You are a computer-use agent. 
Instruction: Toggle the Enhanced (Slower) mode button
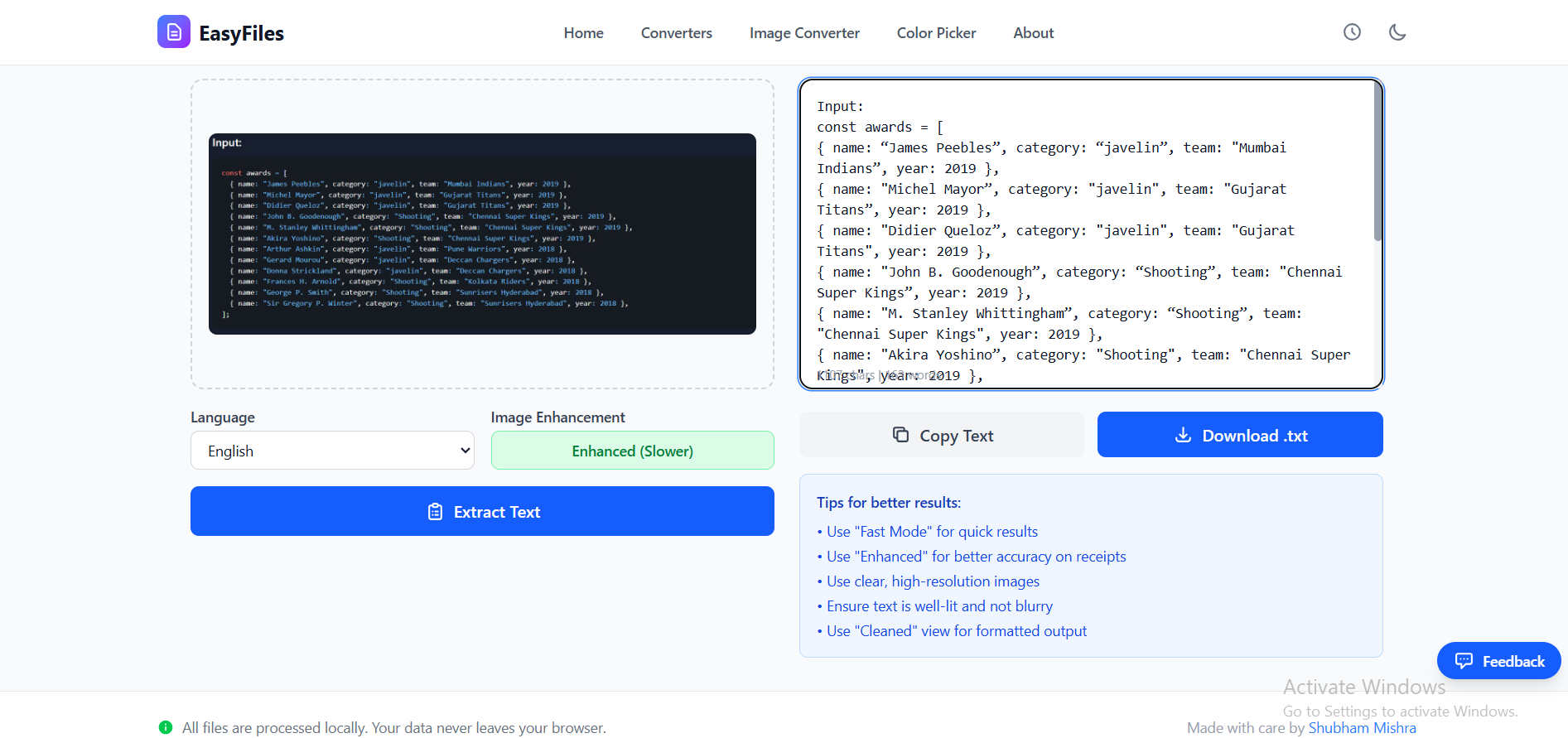633,451
